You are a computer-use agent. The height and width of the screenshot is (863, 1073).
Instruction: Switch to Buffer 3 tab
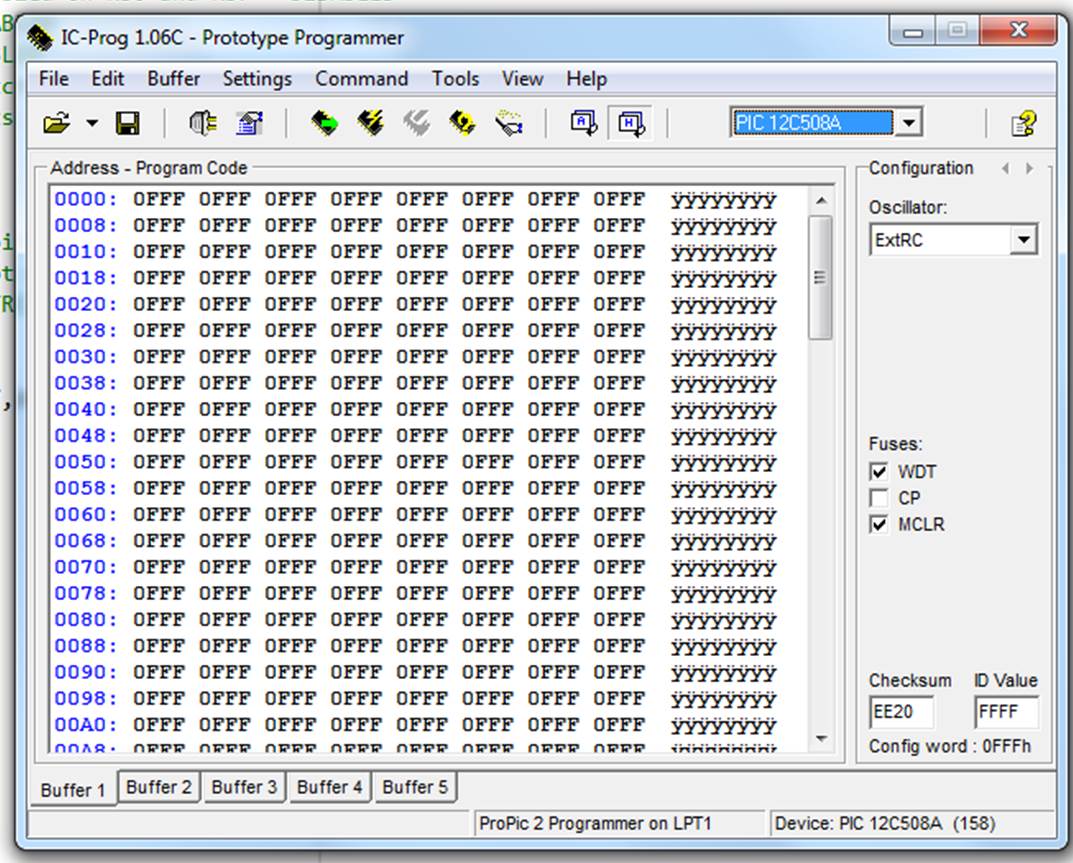click(244, 787)
